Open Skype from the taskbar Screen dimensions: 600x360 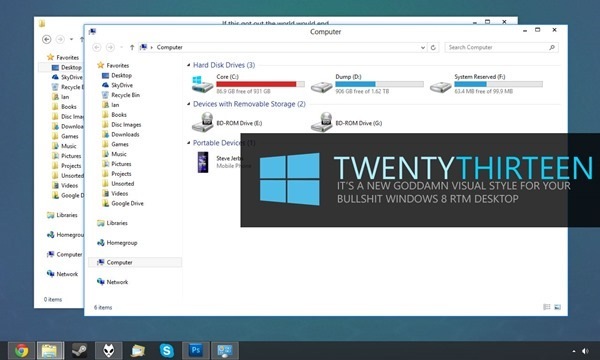[x=167, y=350]
